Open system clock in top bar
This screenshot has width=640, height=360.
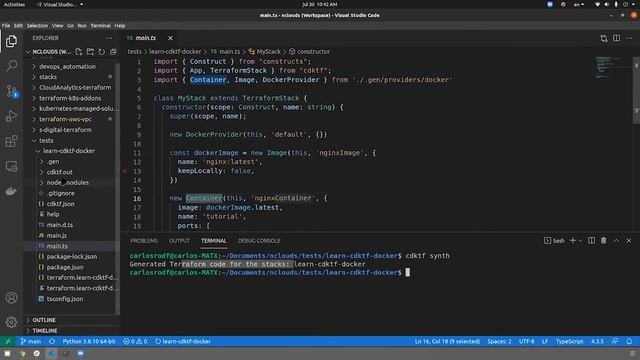(x=320, y=4)
